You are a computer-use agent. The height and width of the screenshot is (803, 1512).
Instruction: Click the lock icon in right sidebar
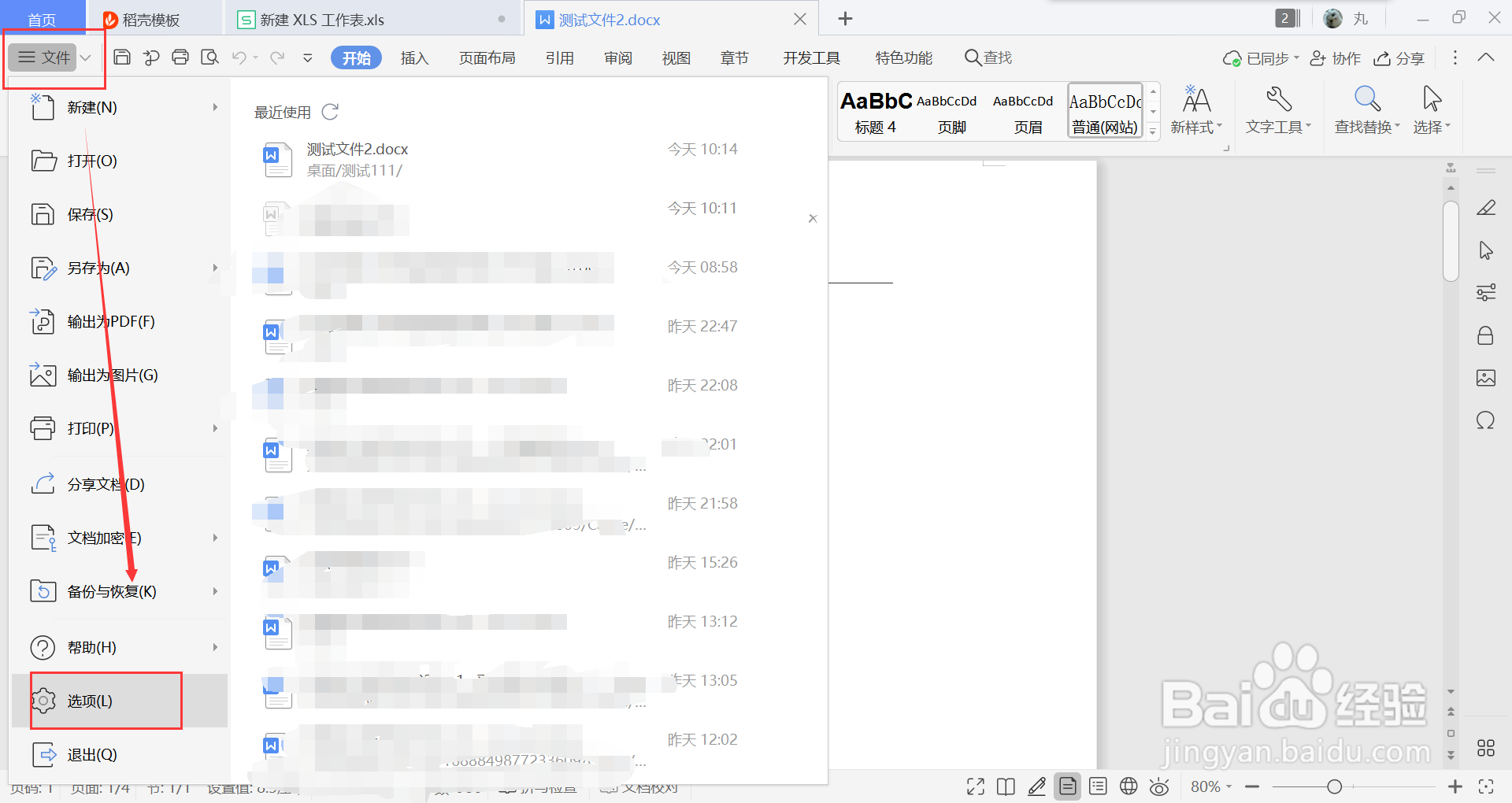coord(1486,335)
